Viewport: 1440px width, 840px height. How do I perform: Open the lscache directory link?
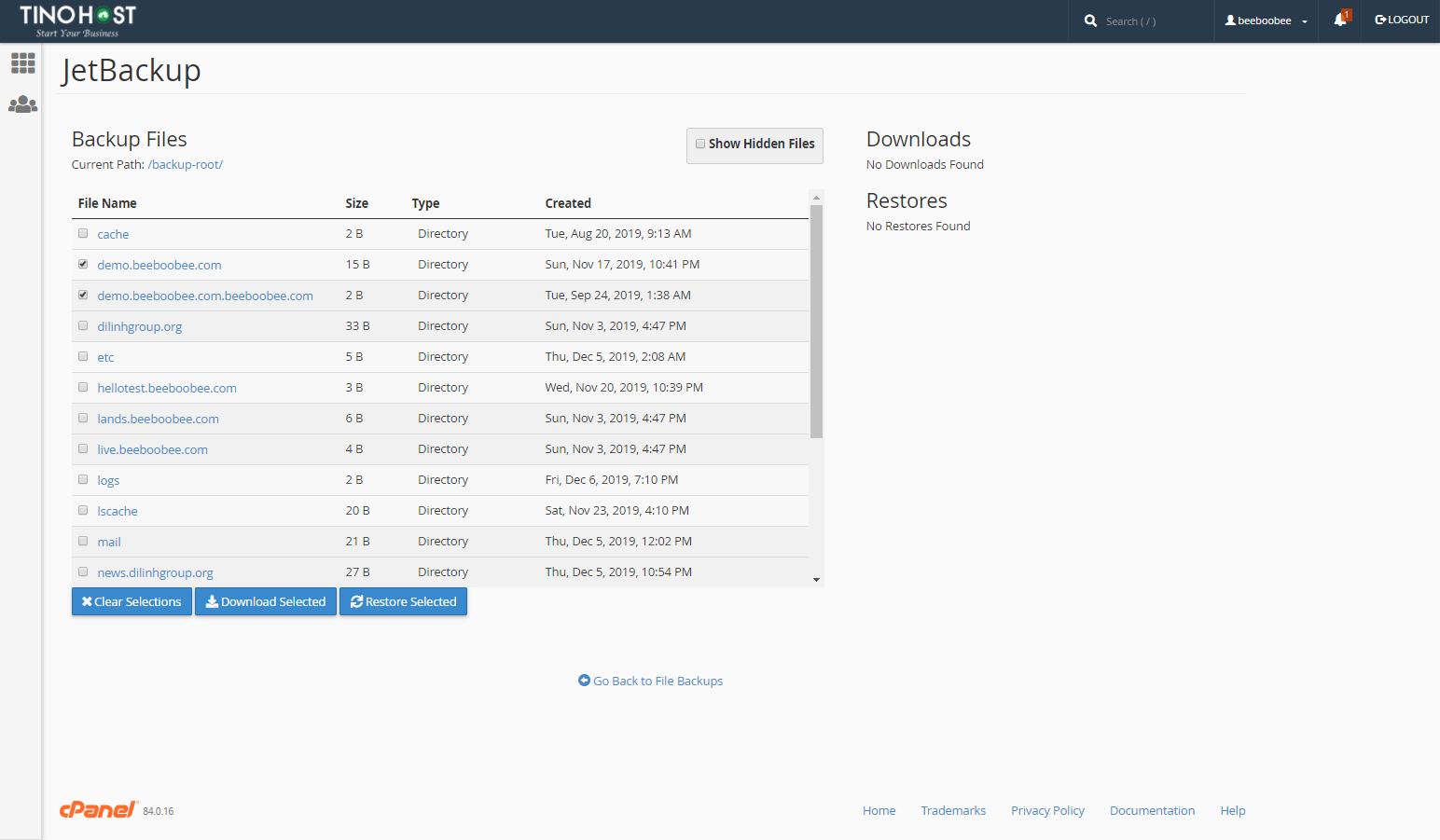pos(118,511)
